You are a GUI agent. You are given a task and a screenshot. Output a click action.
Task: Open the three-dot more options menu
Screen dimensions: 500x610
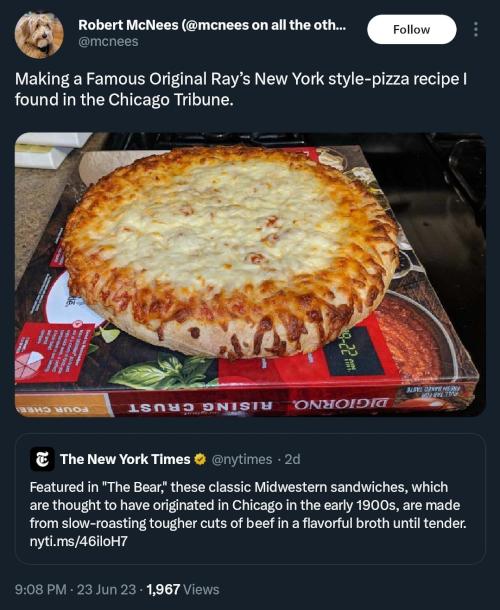point(475,30)
